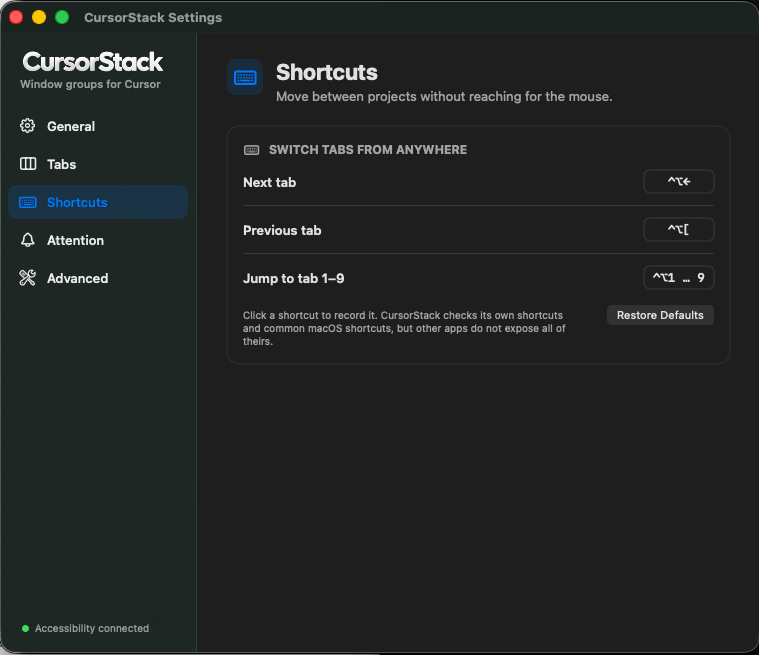The height and width of the screenshot is (655, 759).
Task: Click the 'Next tab' label
Action: tap(269, 183)
